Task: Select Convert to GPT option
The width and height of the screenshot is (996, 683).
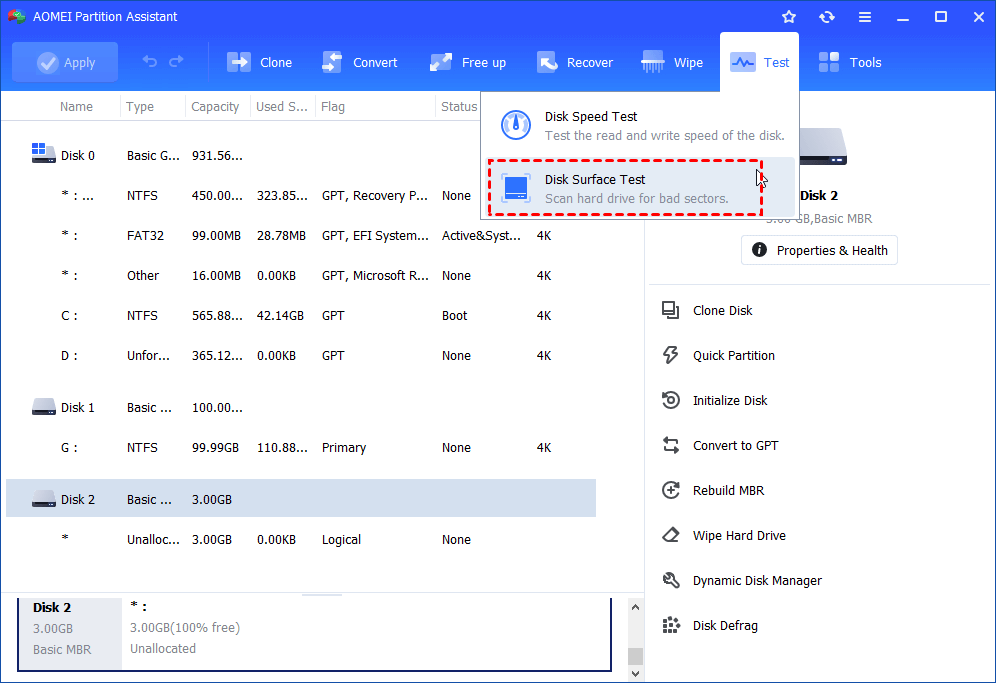Action: coord(735,445)
